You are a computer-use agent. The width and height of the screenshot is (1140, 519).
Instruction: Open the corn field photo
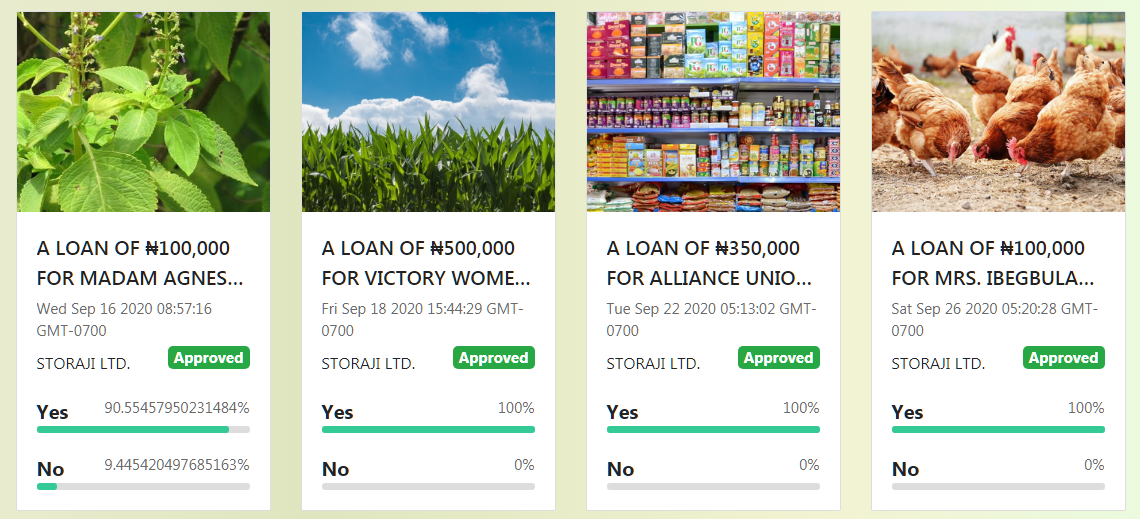point(428,112)
